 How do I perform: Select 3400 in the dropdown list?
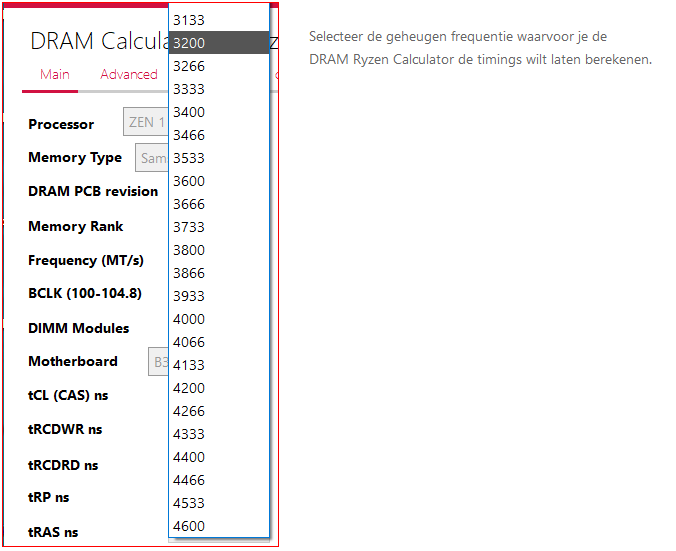(219, 112)
